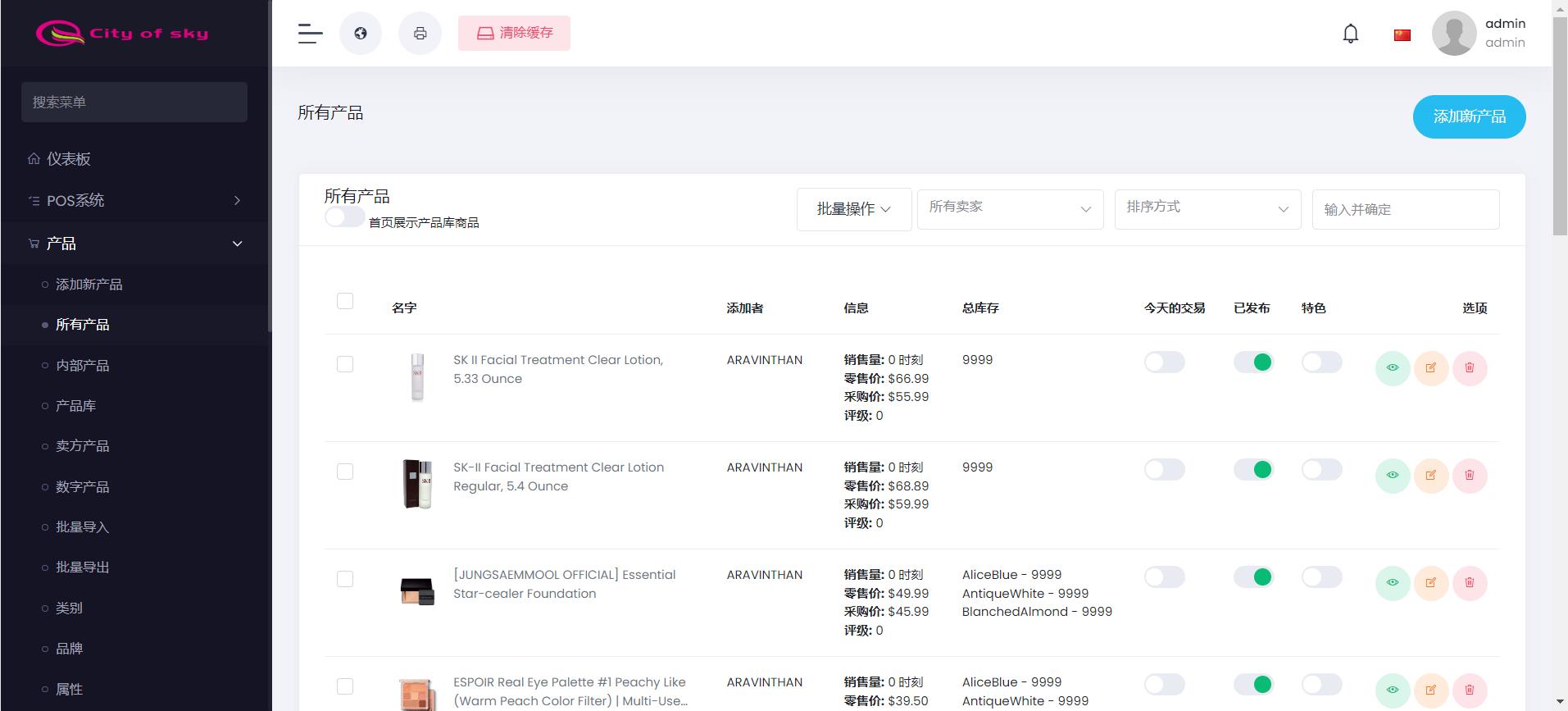Enable today's deal for SK II 5.33 Ounce

(x=1164, y=362)
